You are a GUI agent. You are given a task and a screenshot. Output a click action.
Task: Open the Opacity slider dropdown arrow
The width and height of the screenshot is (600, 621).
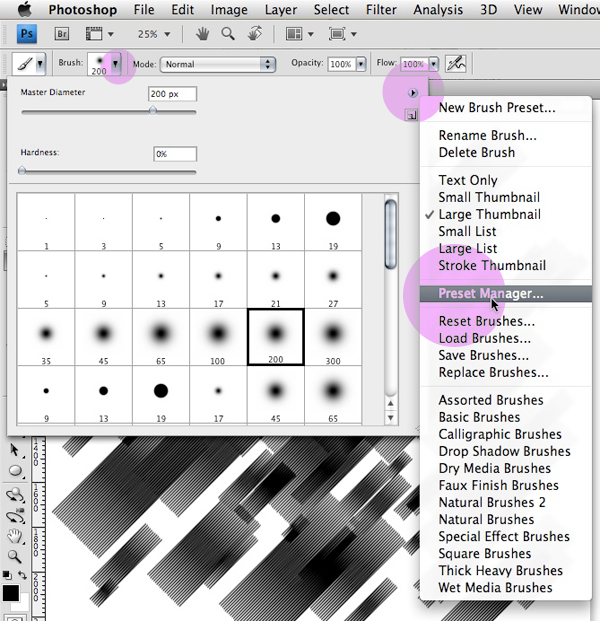[x=361, y=64]
